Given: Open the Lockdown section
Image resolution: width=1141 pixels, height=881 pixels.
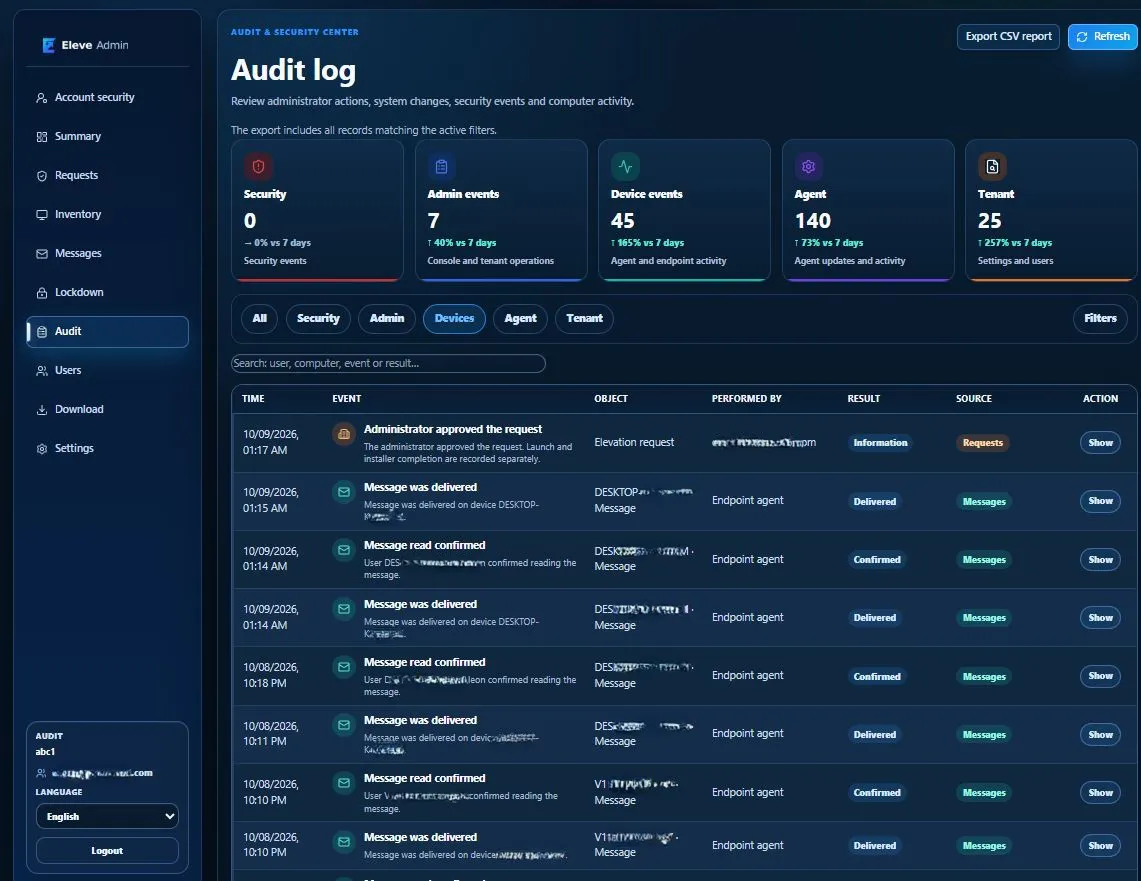Looking at the screenshot, I should [107, 292].
